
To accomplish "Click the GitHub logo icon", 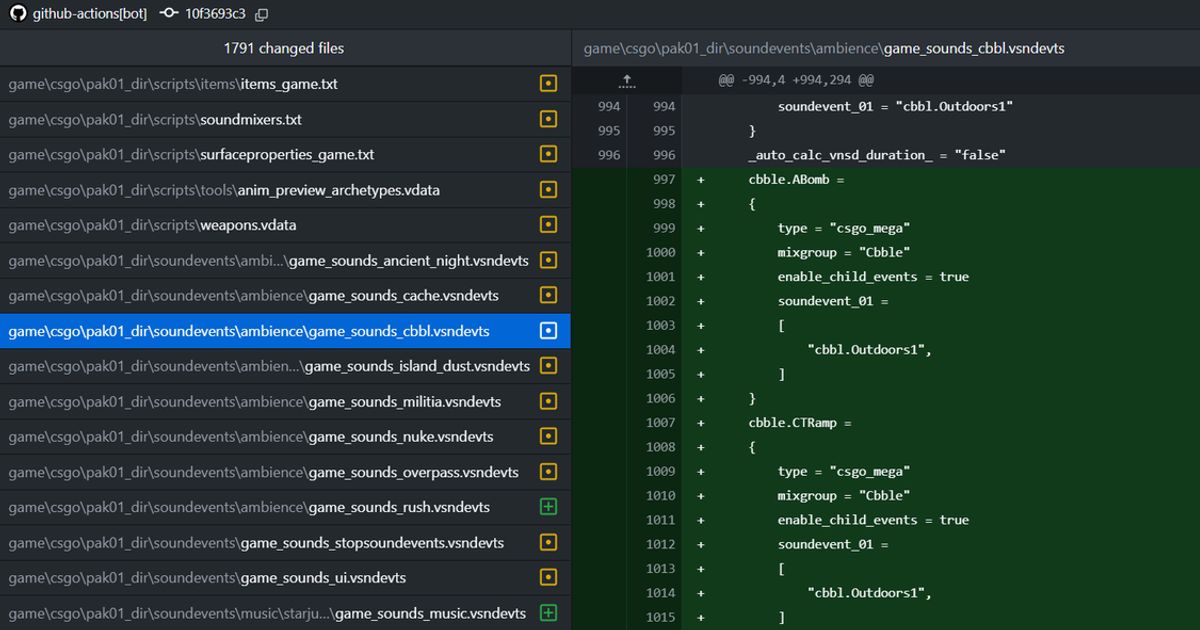I will click(x=16, y=14).
